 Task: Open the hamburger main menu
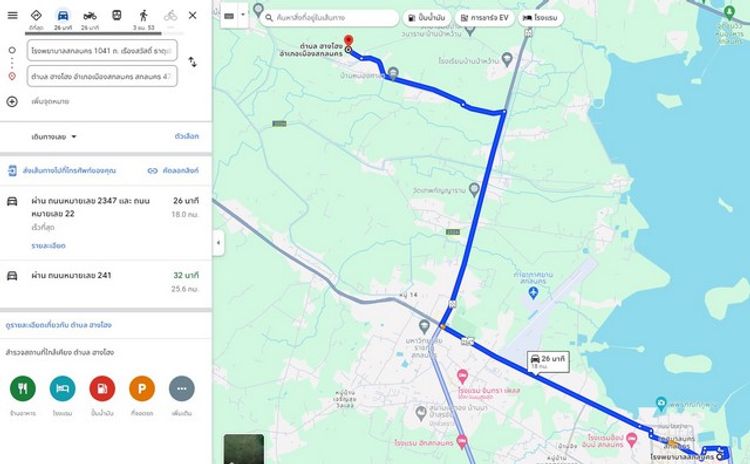(x=12, y=15)
